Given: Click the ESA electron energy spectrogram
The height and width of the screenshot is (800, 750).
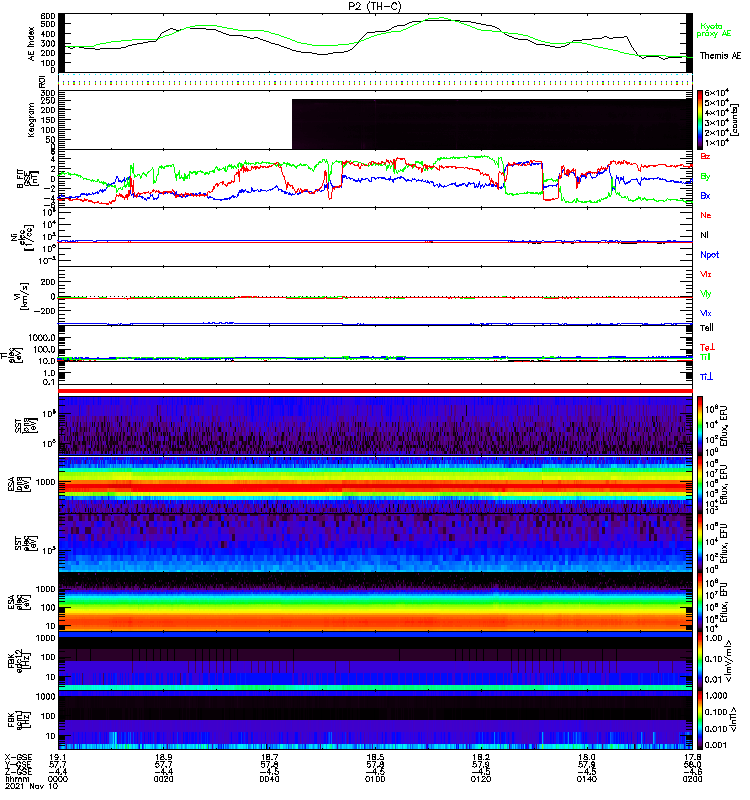Looking at the screenshot, I should (x=375, y=602).
